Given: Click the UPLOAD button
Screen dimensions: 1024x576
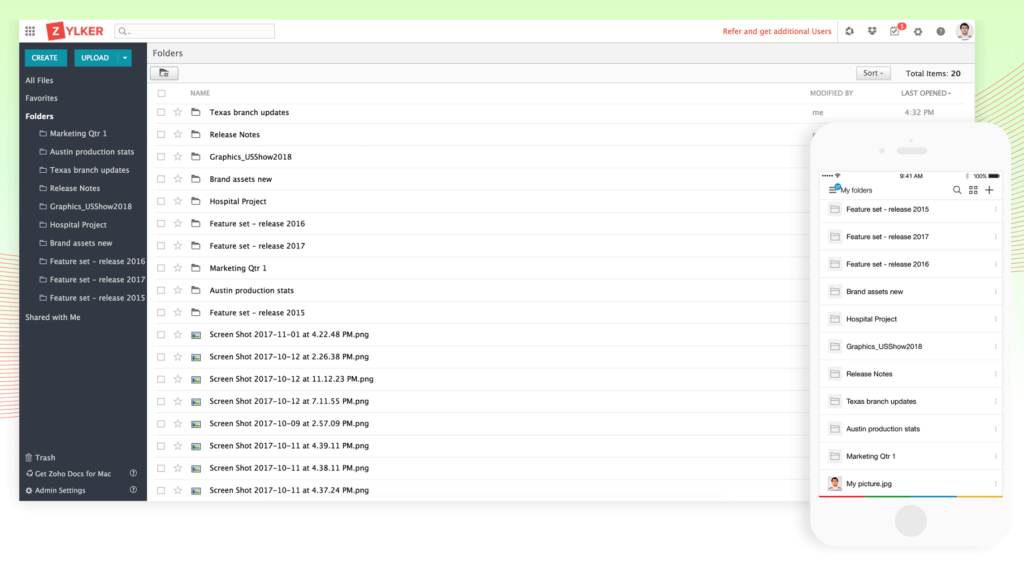Looking at the screenshot, I should [95, 57].
